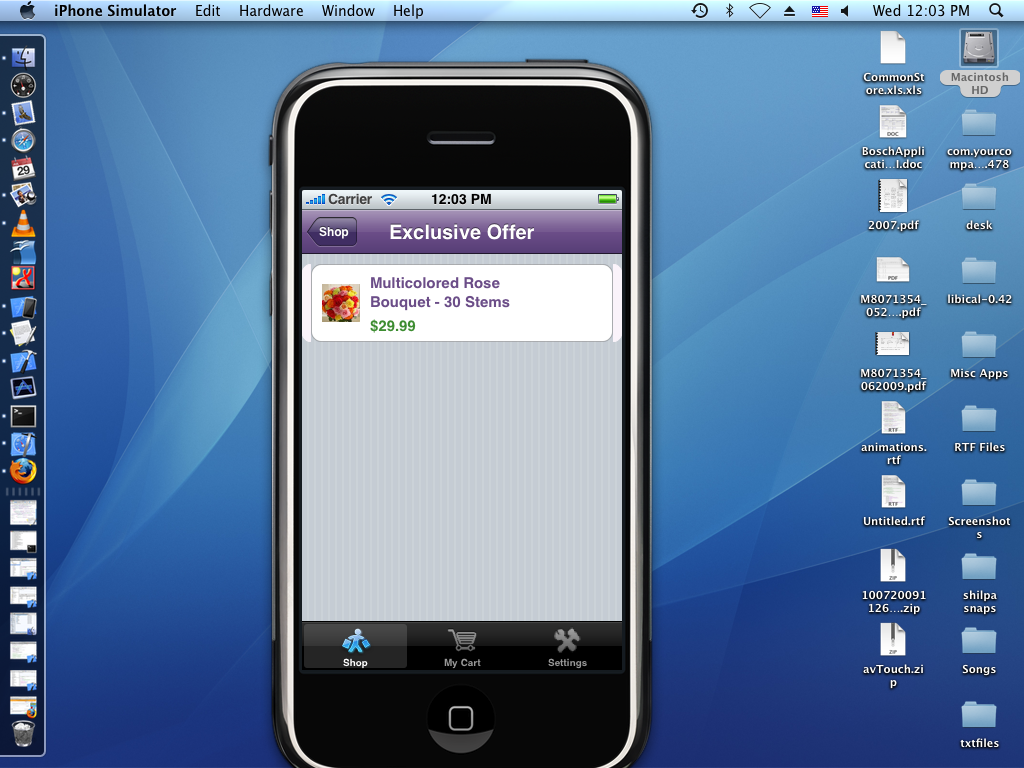Select M8071354_052...pdf file on desktop
The width and height of the screenshot is (1024, 768).
tap(893, 287)
